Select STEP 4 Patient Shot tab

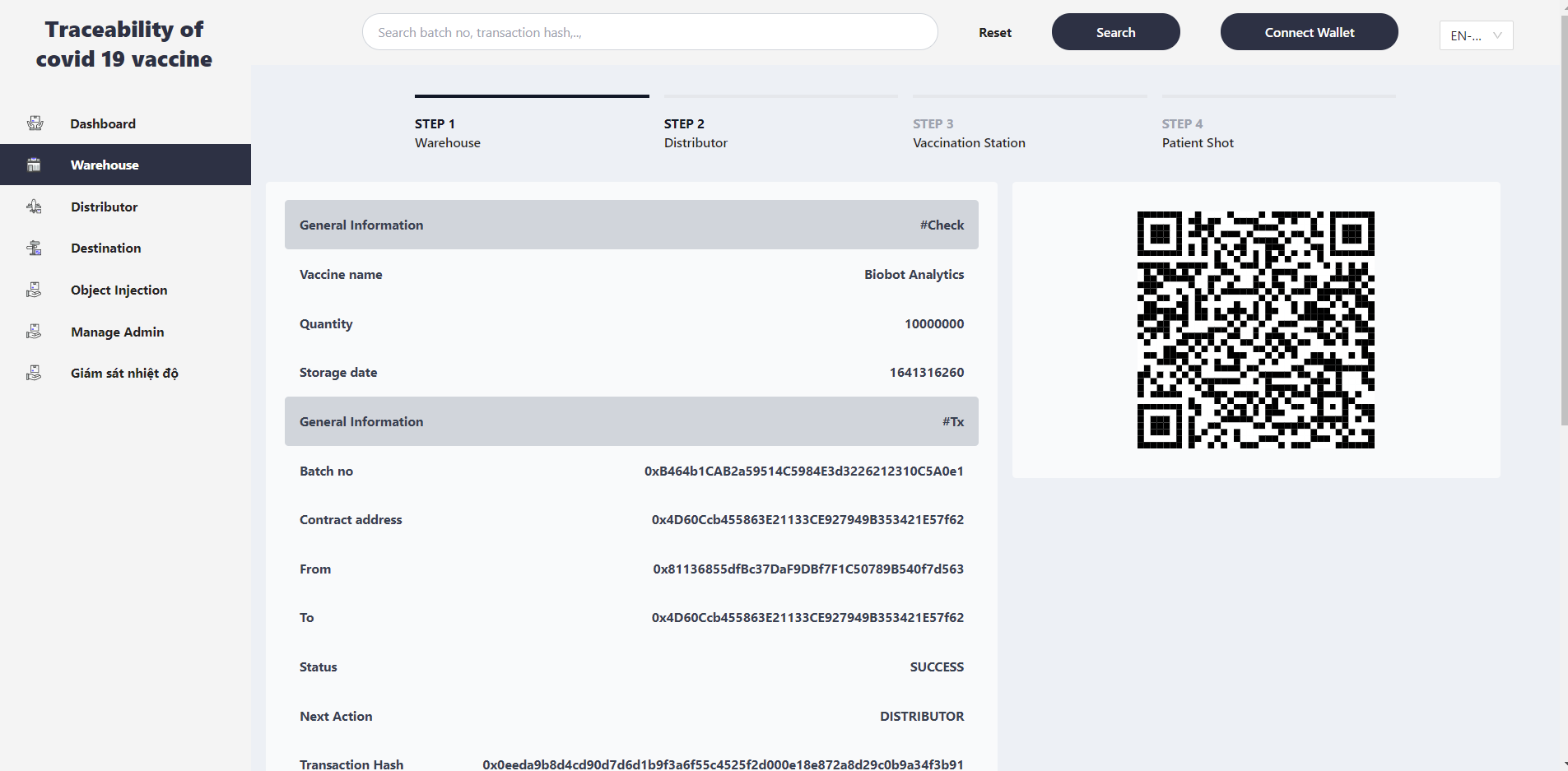(1278, 124)
